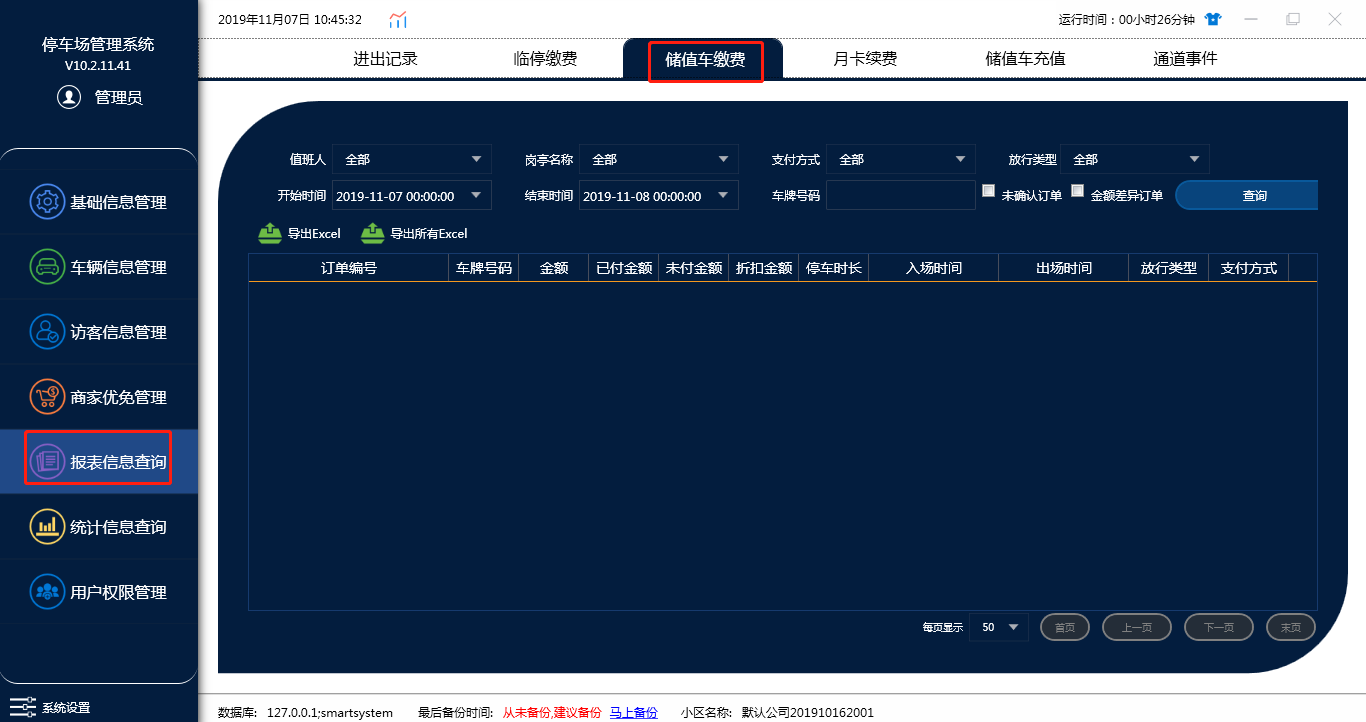This screenshot has height=722, width=1366.
Task: Open the 岗亭名称 dropdown
Action: tap(659, 159)
